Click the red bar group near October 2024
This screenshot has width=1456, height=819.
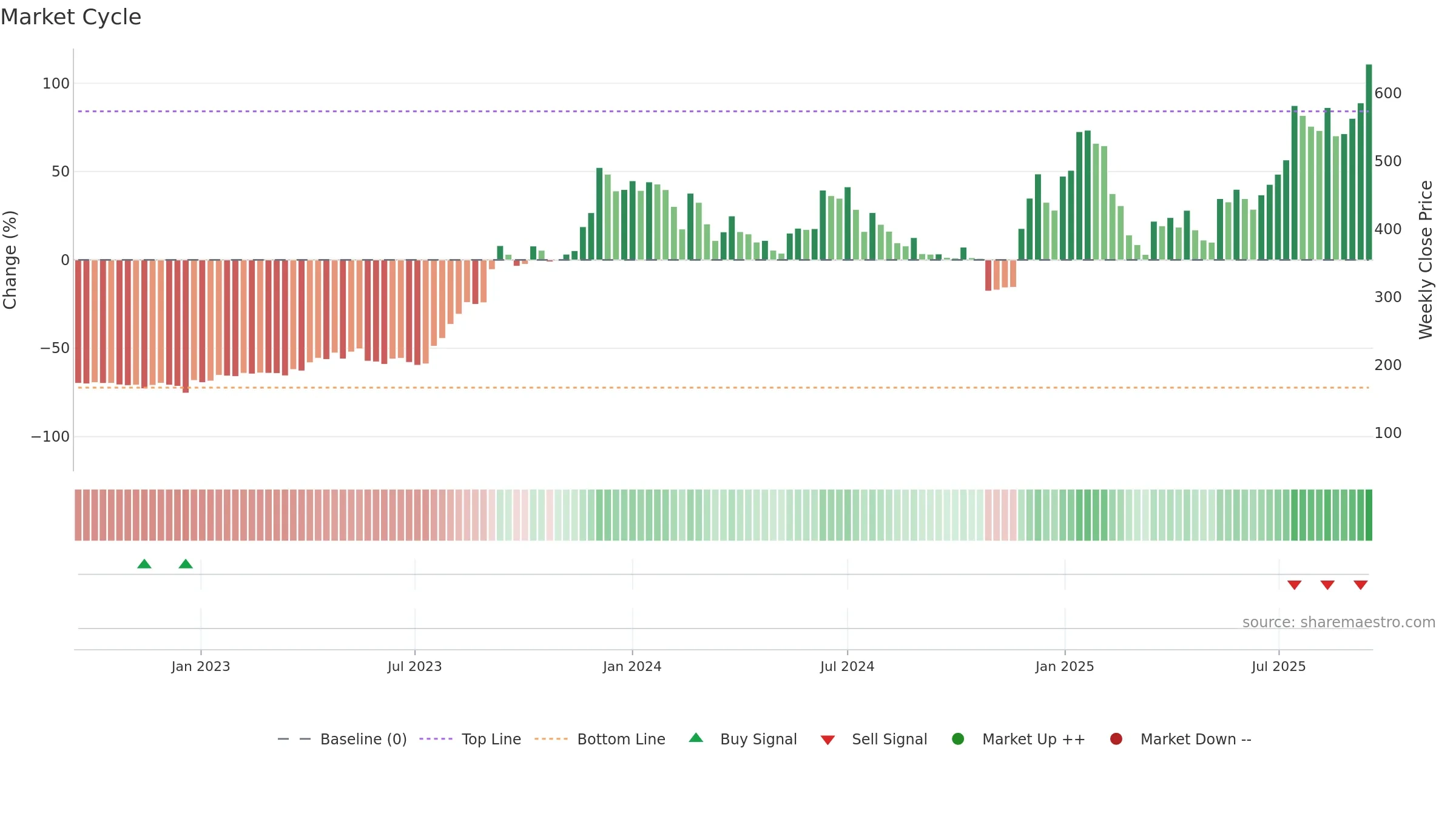click(x=1000, y=275)
